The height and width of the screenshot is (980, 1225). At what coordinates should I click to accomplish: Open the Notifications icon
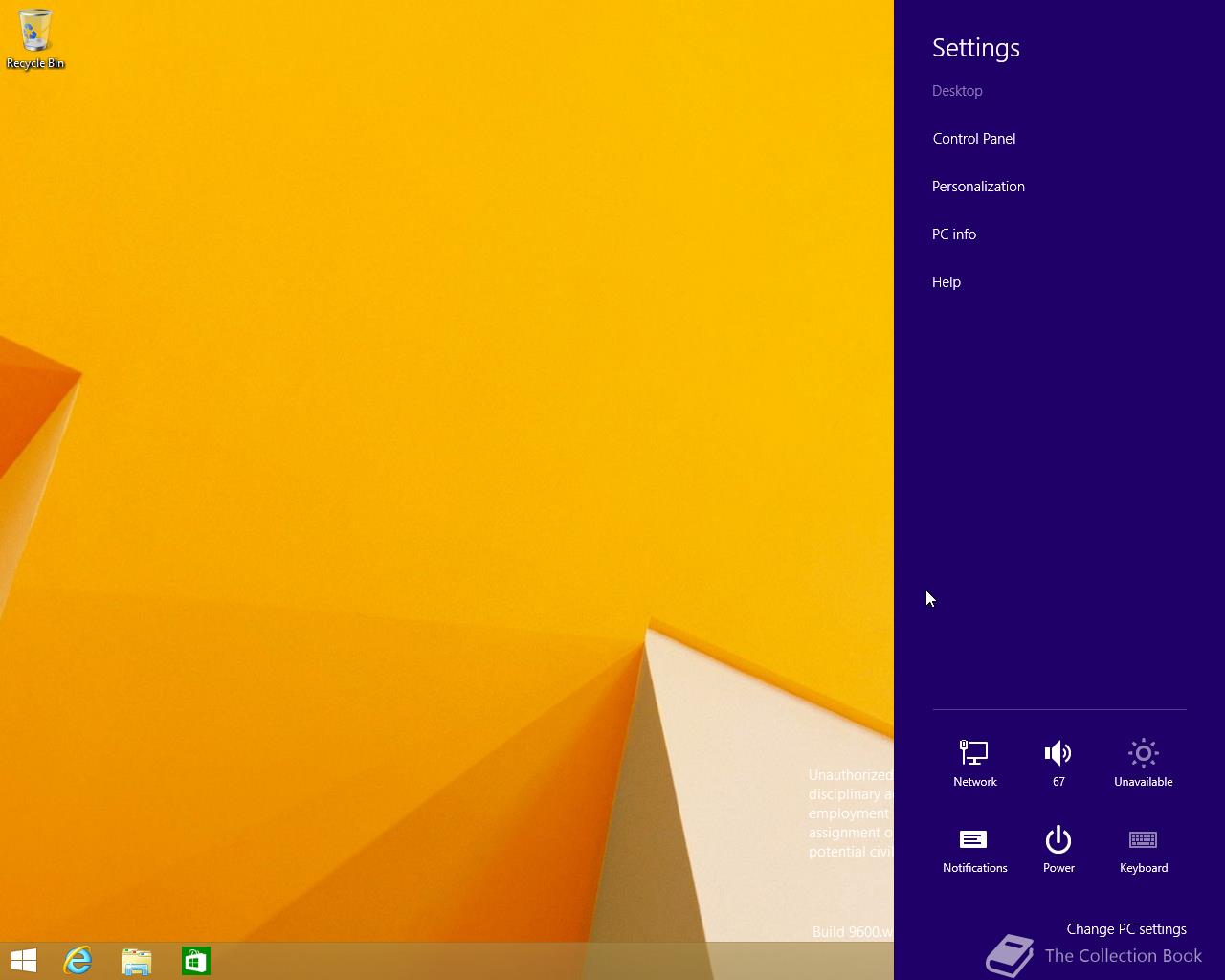tap(974, 850)
